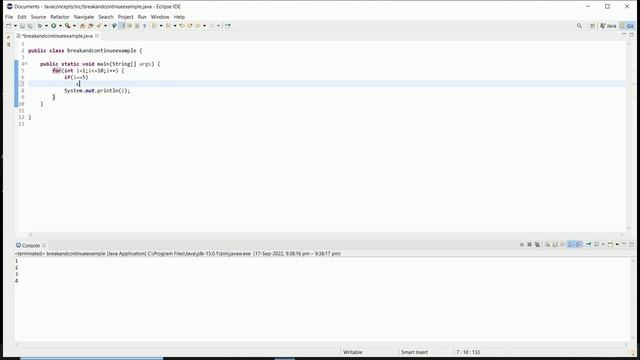Open the Navigate menu
Screen dimensions: 640x360
tap(84, 17)
